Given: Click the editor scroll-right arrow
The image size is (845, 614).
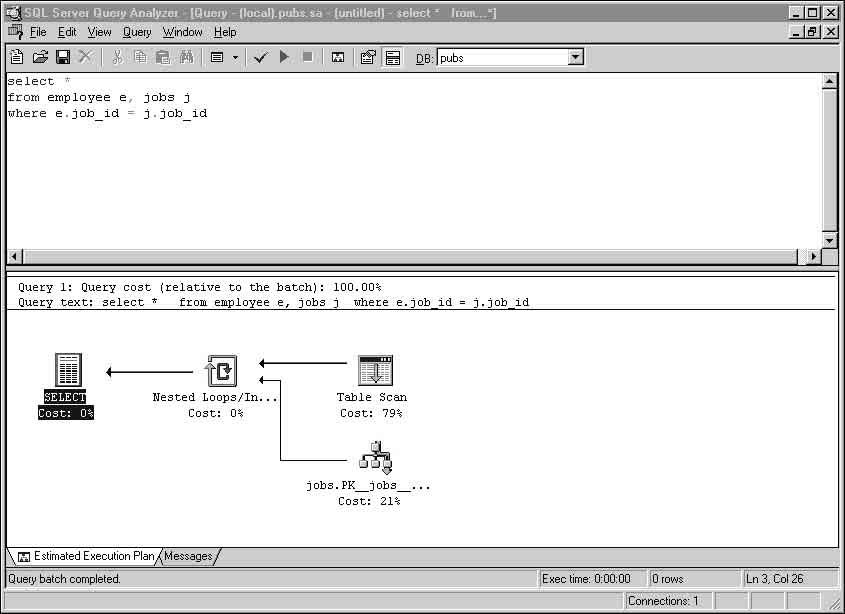Looking at the screenshot, I should (814, 257).
